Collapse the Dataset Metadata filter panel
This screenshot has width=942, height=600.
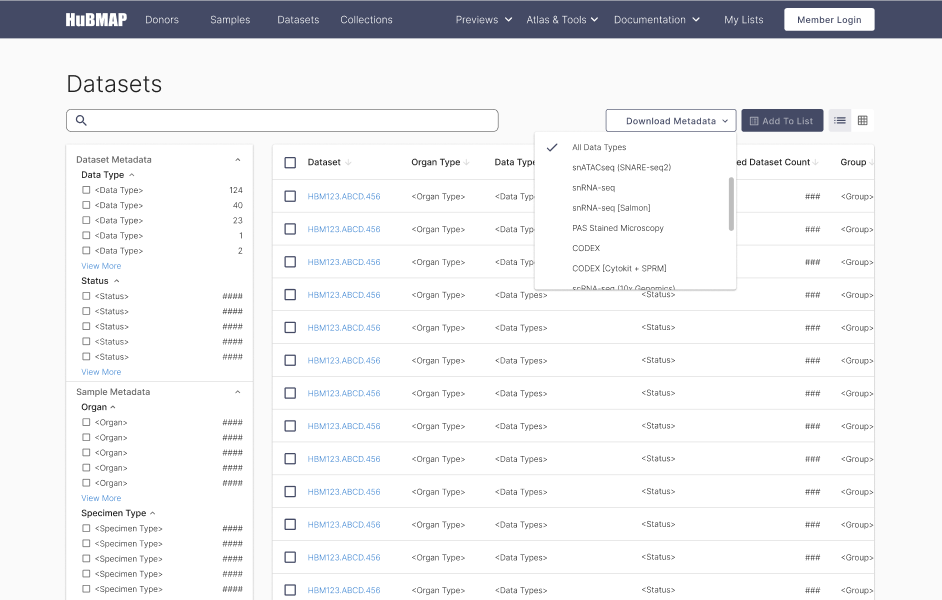[x=237, y=159]
